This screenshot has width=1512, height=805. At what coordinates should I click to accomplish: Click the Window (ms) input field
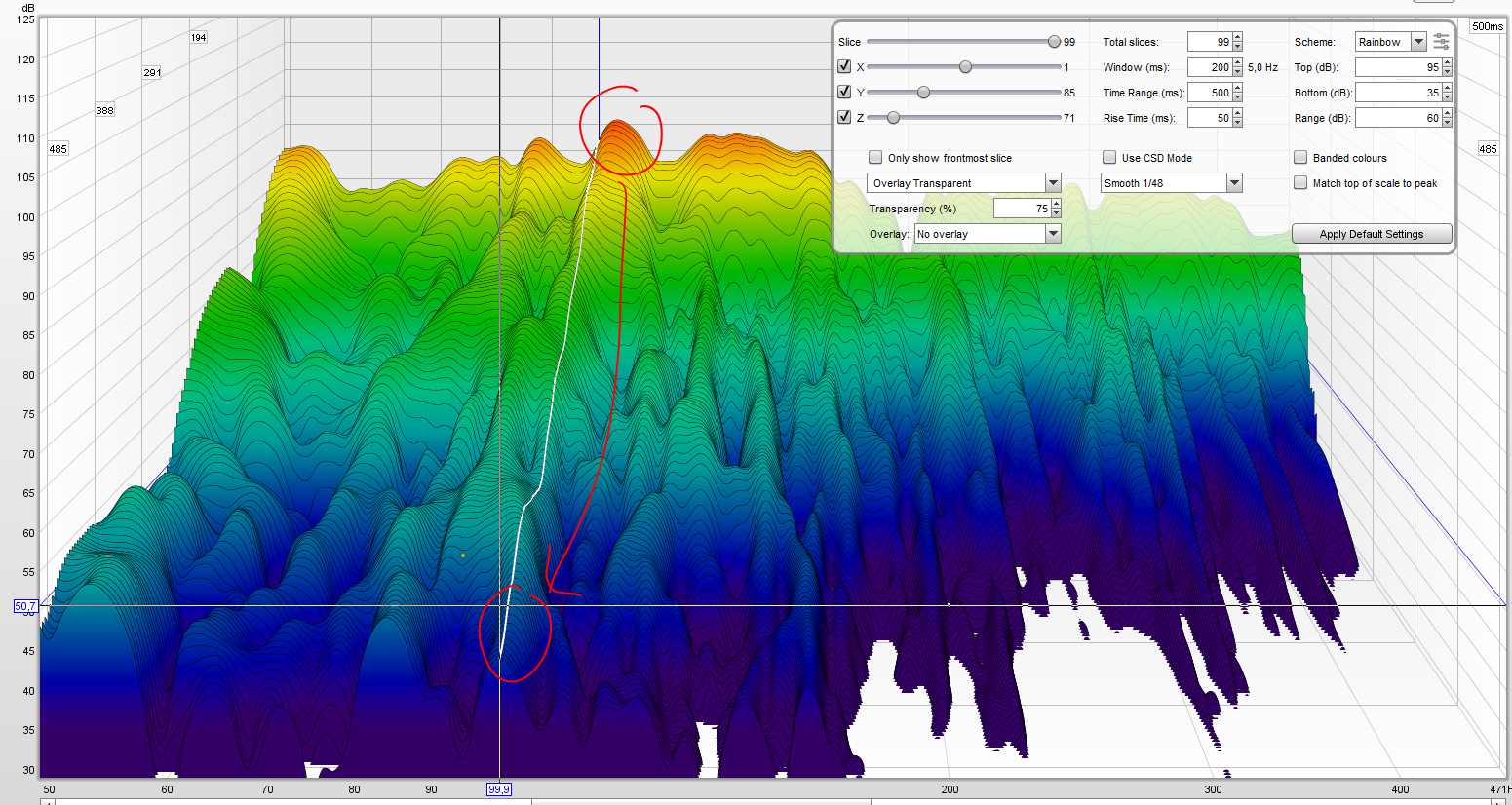(1210, 67)
